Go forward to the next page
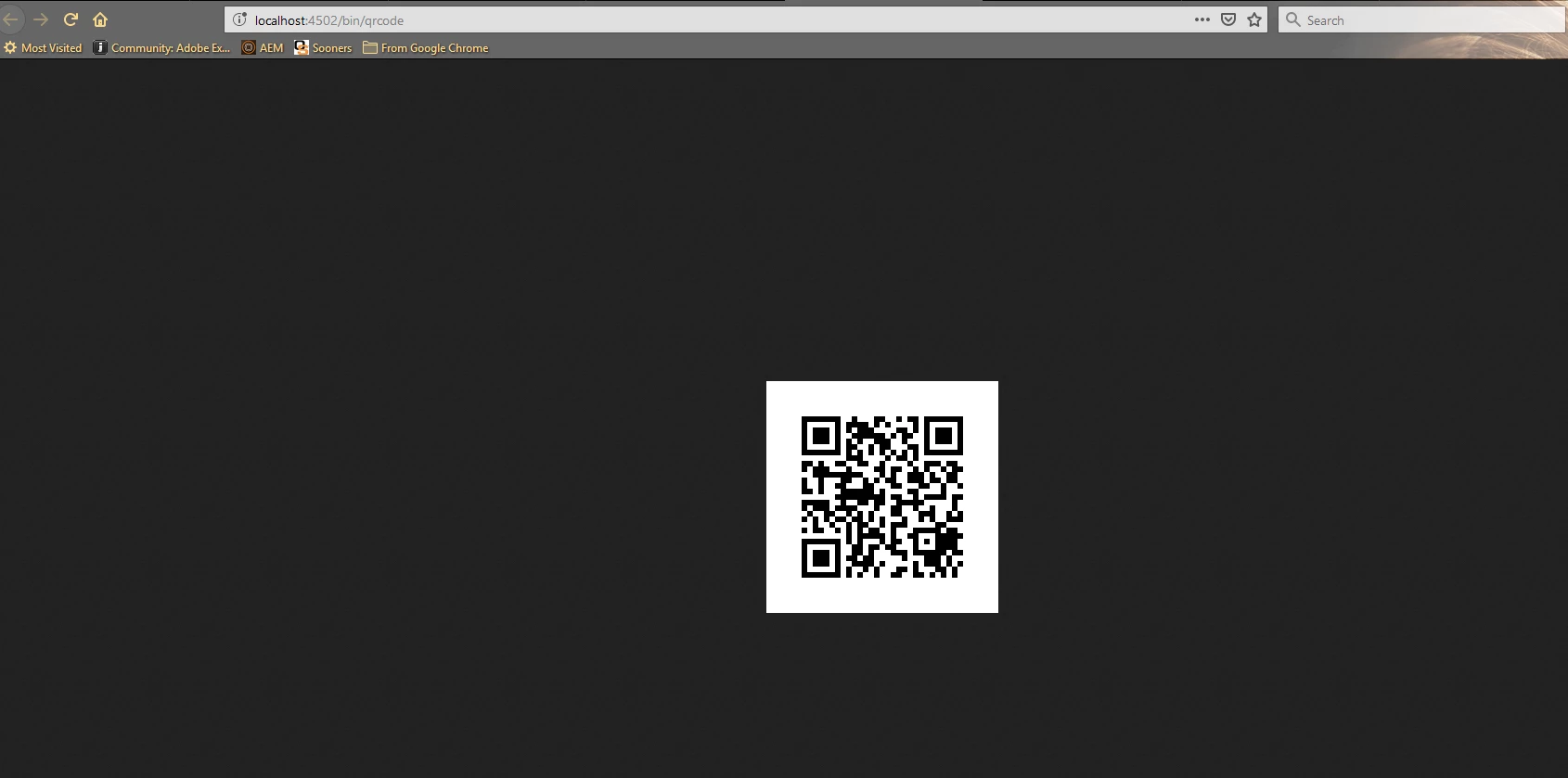 pos(41,19)
